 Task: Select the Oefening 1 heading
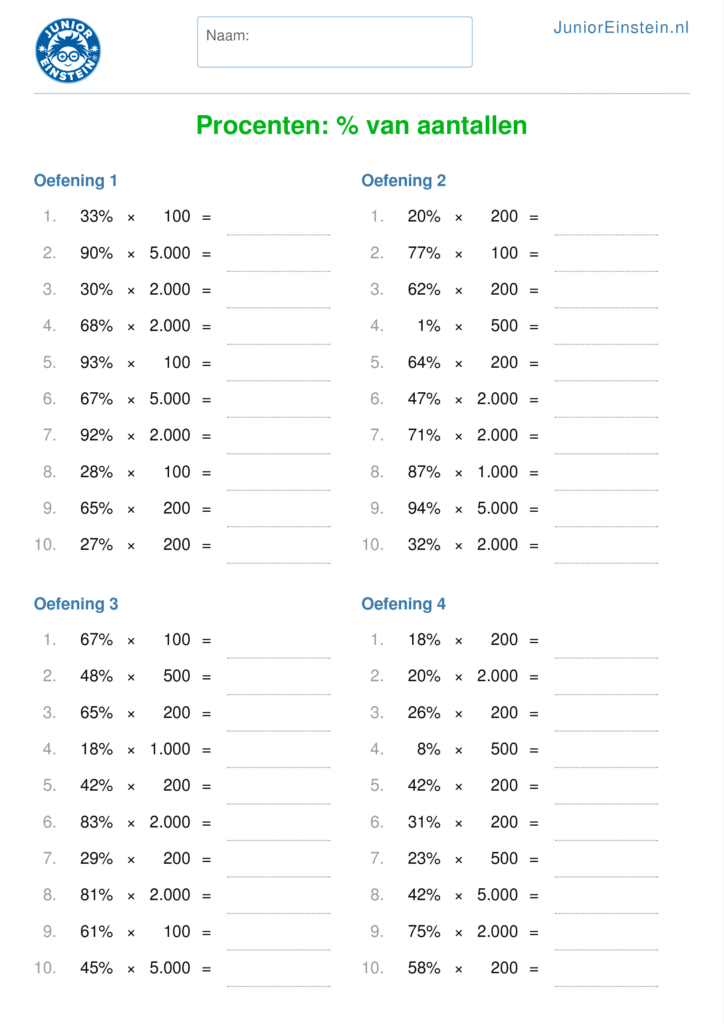(x=76, y=181)
